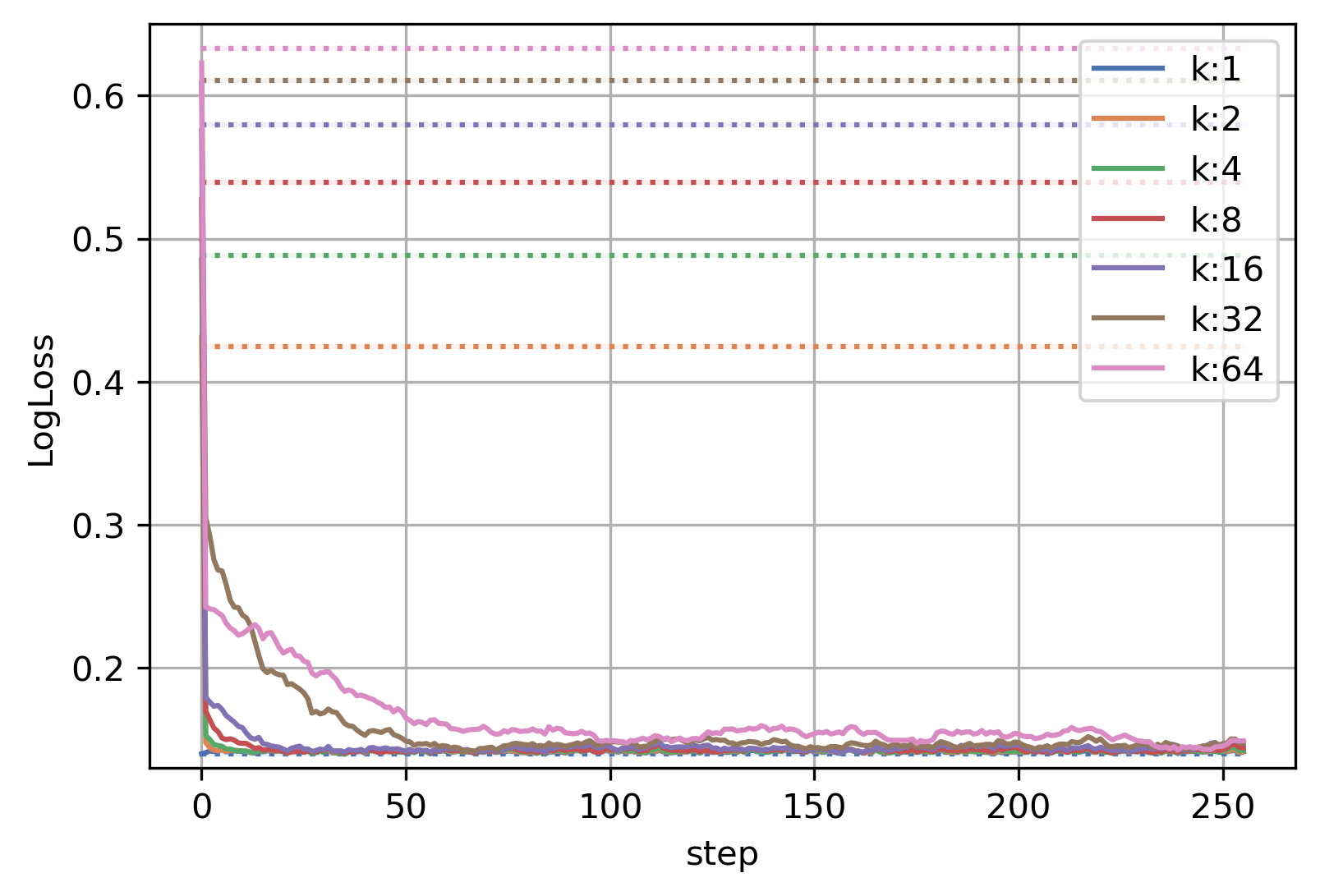The image size is (1320, 896).
Task: Click the k:8 legend label
Action: [1216, 220]
